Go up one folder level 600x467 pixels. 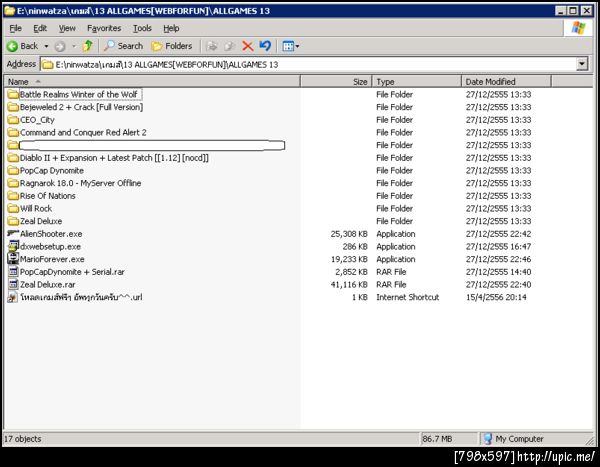point(88,46)
